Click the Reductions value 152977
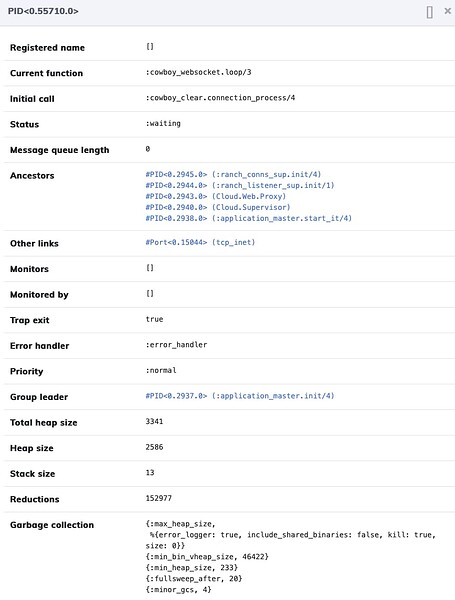This screenshot has width=455, height=600. point(158,498)
